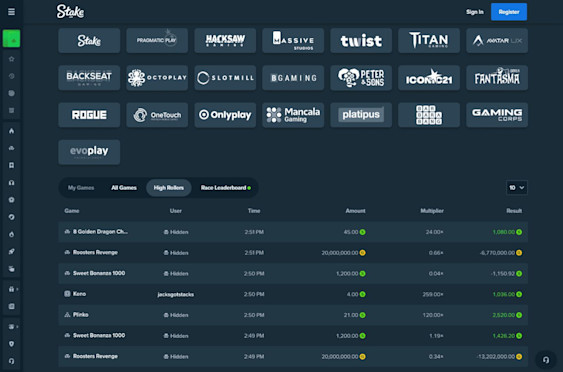Switch to the All Games tab

click(x=124, y=188)
